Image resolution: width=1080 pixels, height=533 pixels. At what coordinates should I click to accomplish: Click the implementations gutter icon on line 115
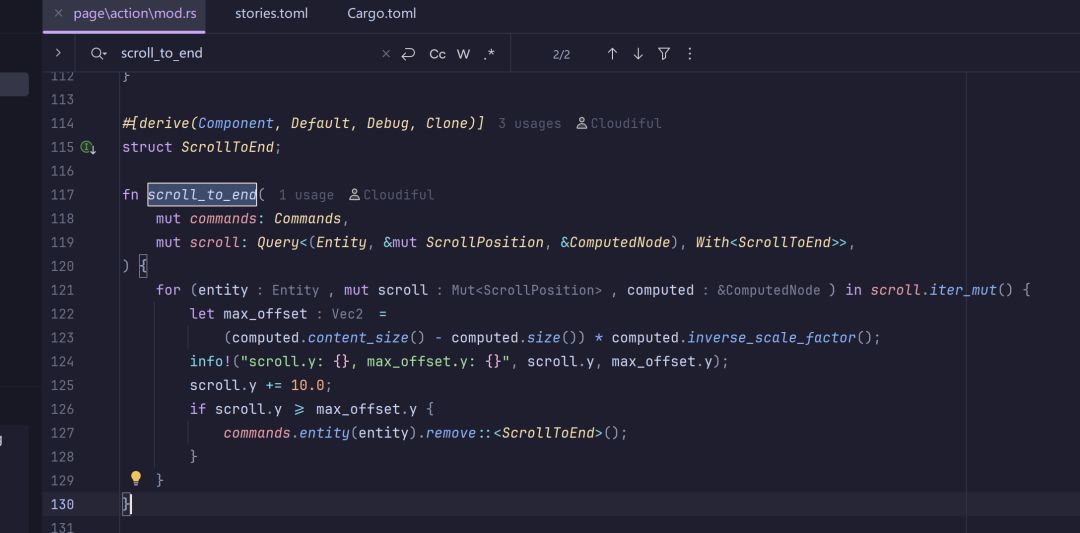(87, 147)
